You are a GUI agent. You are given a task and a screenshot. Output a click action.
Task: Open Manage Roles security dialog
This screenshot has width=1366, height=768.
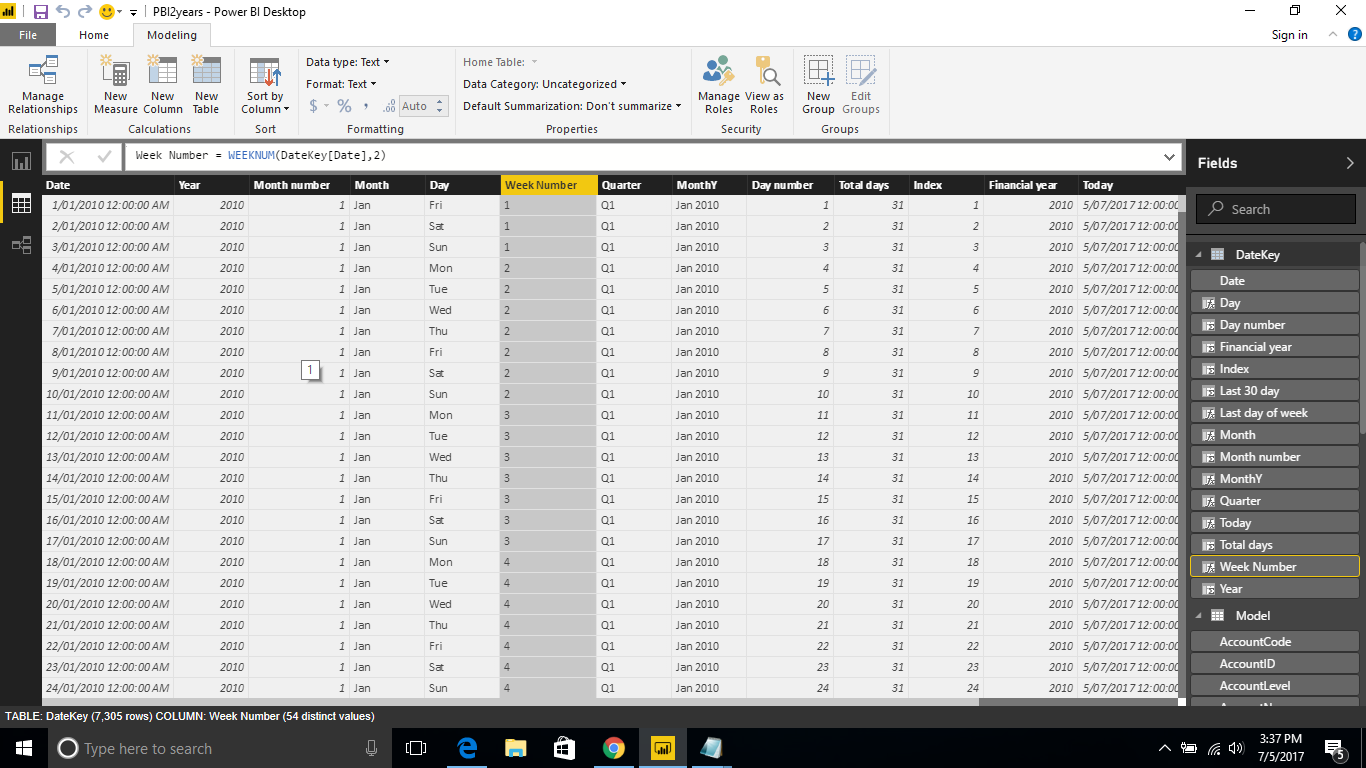tap(719, 85)
